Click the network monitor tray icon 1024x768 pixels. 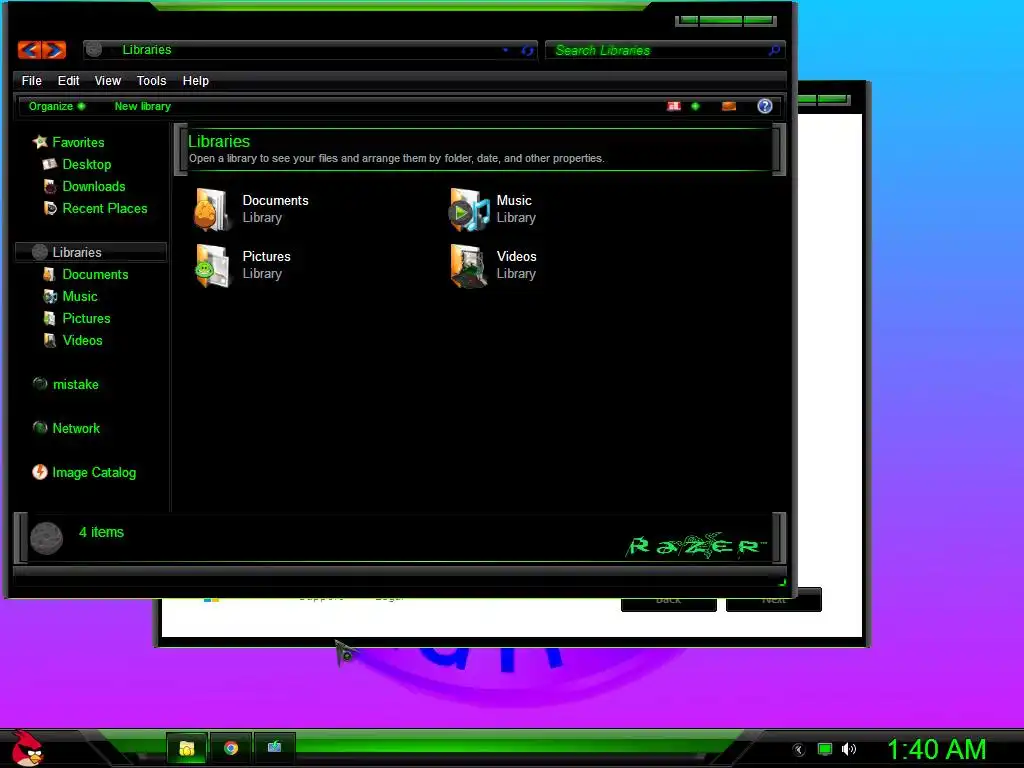[x=825, y=750]
